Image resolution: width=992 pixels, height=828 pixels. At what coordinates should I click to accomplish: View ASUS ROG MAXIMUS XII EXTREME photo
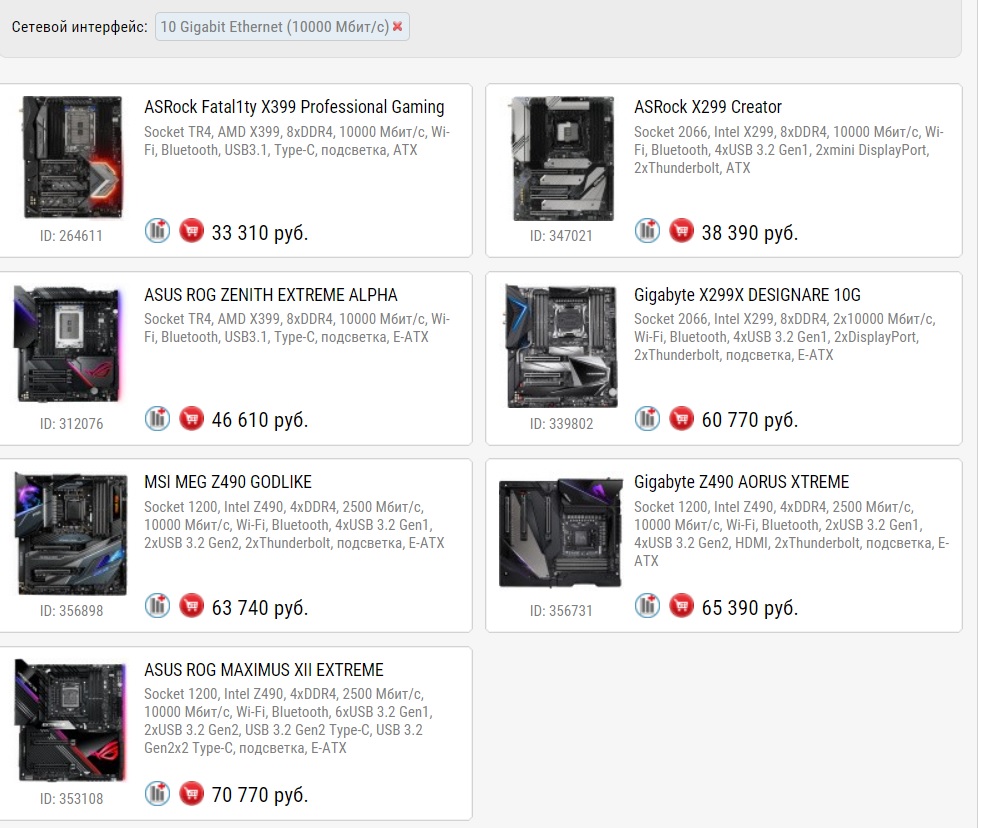pyautogui.click(x=70, y=720)
